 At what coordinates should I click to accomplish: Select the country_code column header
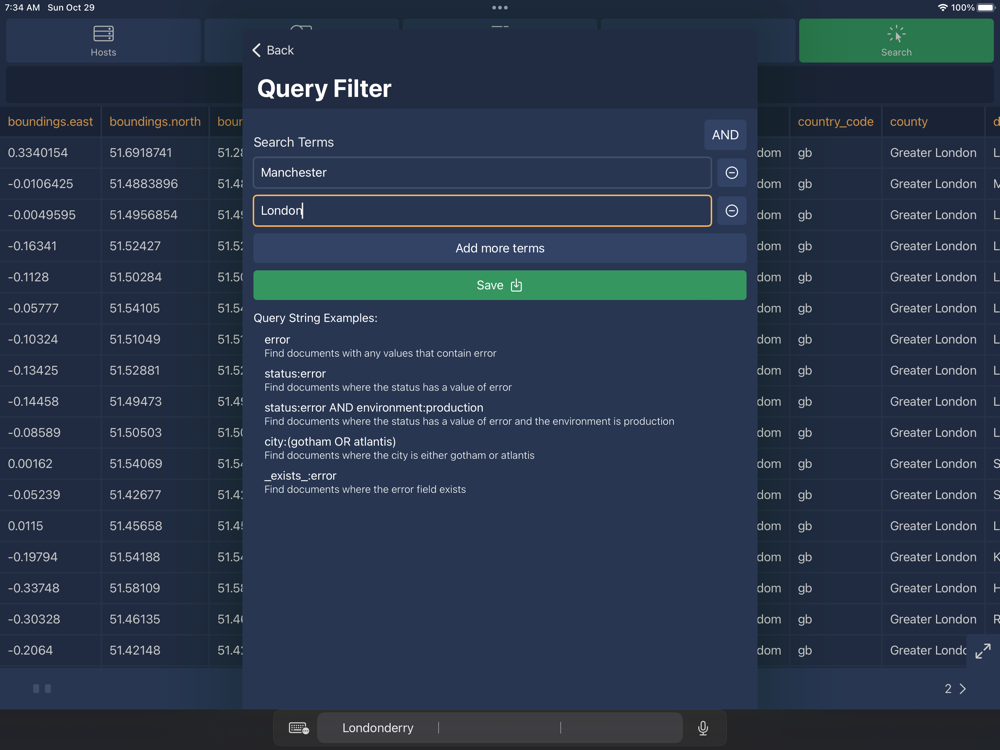point(835,122)
